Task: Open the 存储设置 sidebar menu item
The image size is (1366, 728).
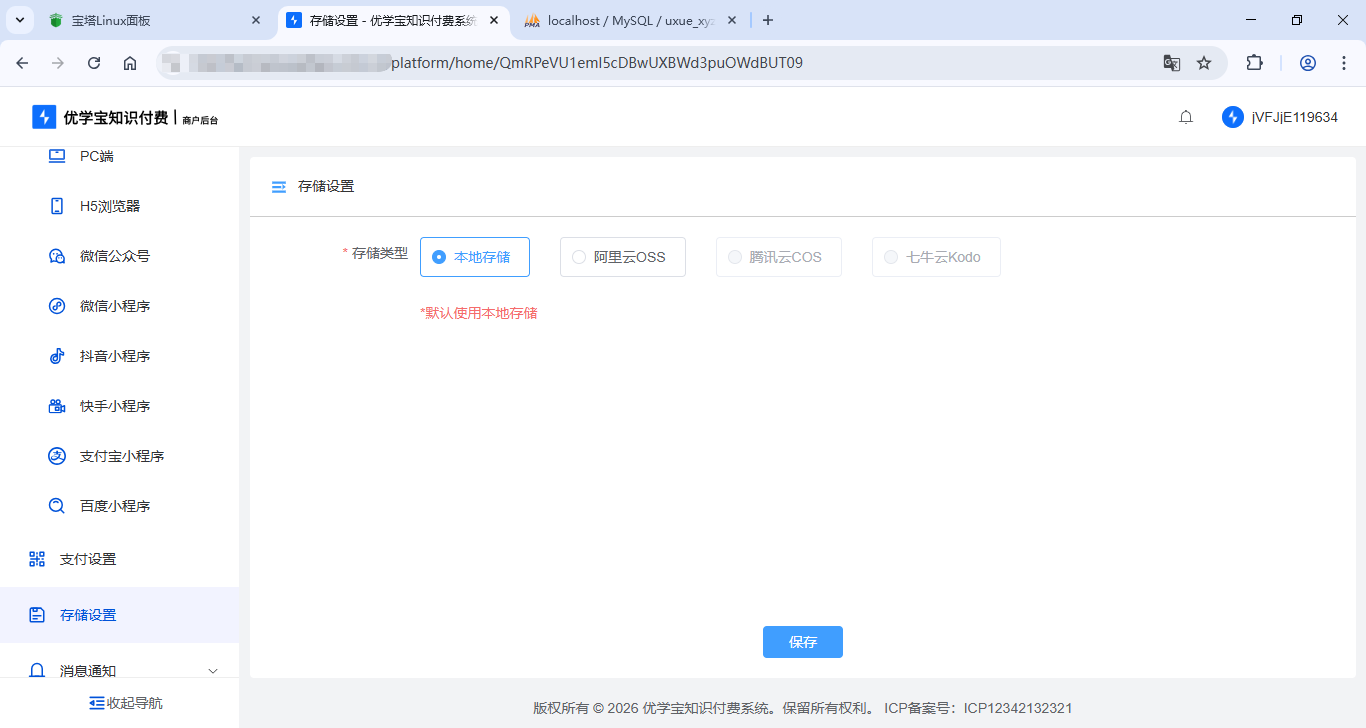Action: point(88,615)
